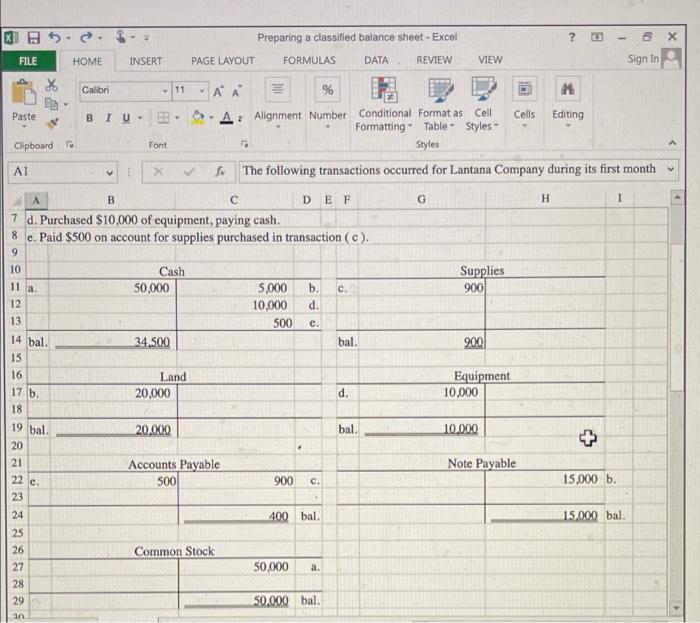
Task: Open Conditional Formatting
Action: pos(383,104)
